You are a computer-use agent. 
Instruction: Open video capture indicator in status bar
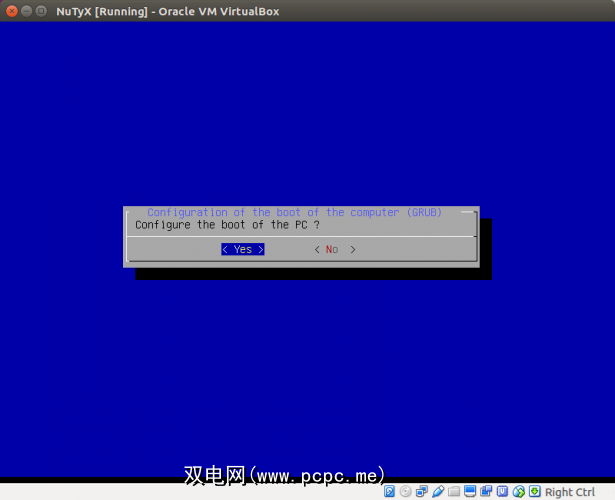pos(486,491)
